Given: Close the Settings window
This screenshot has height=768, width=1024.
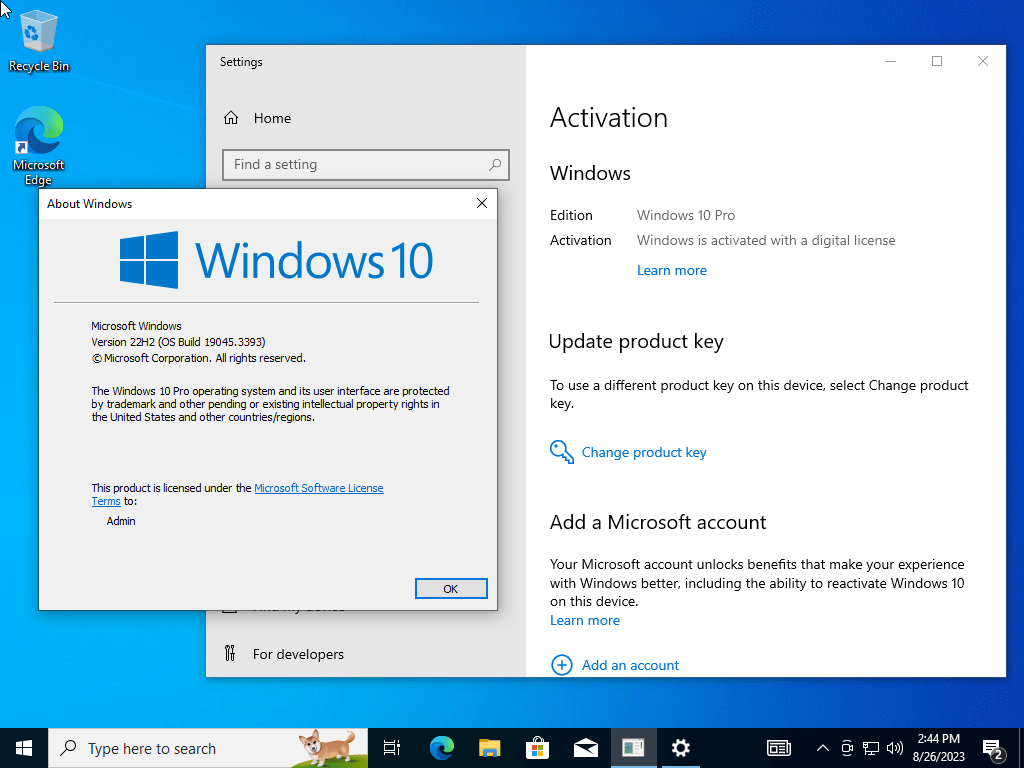Looking at the screenshot, I should click(982, 61).
